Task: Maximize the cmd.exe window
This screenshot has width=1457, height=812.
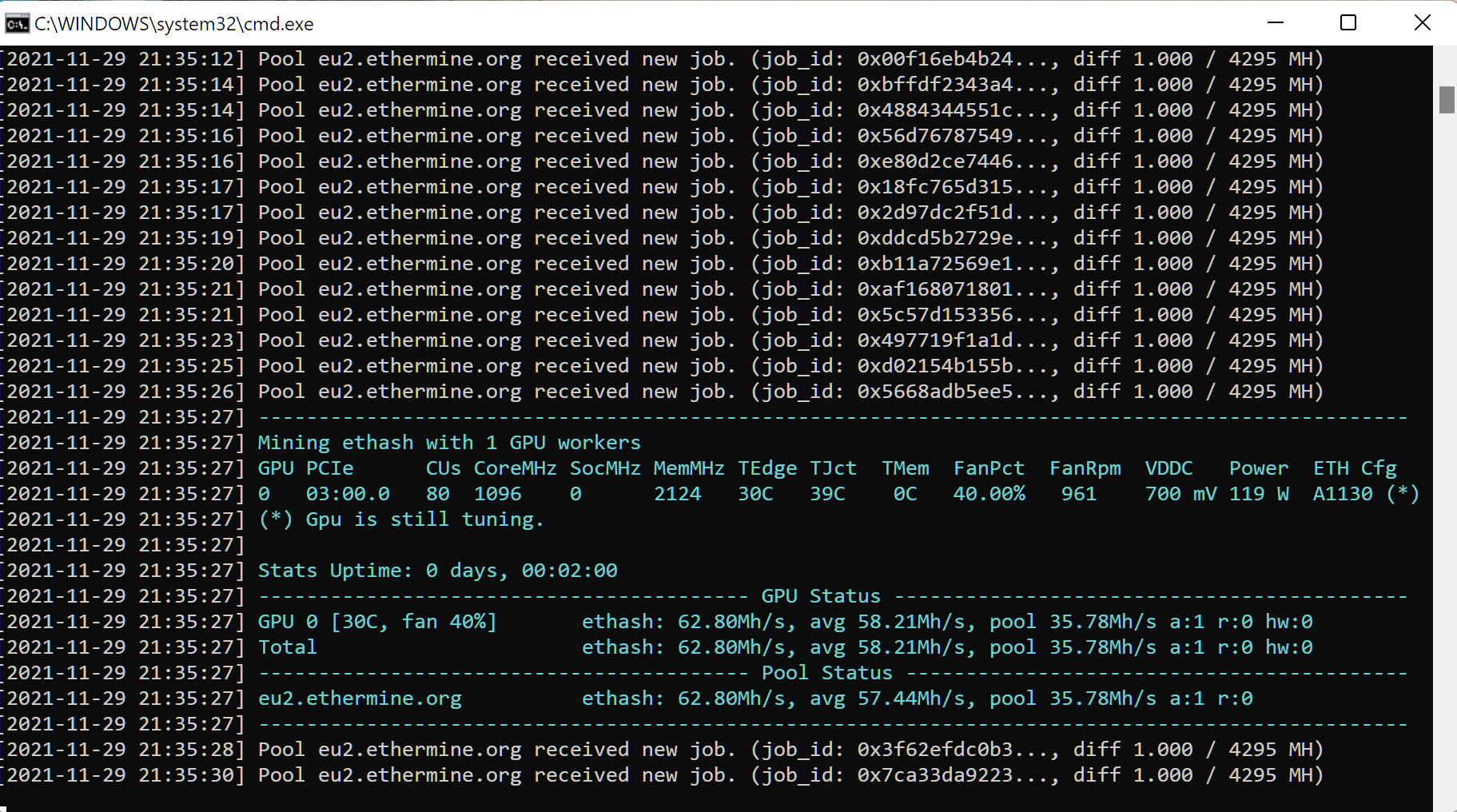Action: point(1348,22)
